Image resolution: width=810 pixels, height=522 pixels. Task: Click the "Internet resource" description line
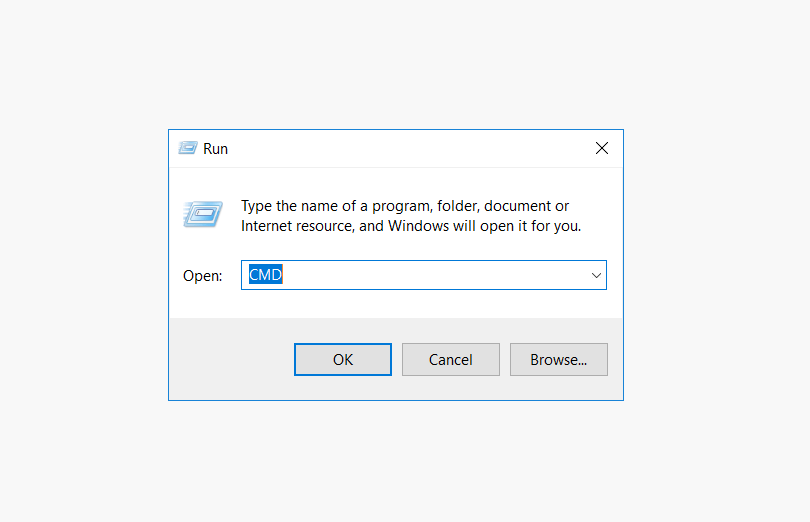click(x=411, y=226)
